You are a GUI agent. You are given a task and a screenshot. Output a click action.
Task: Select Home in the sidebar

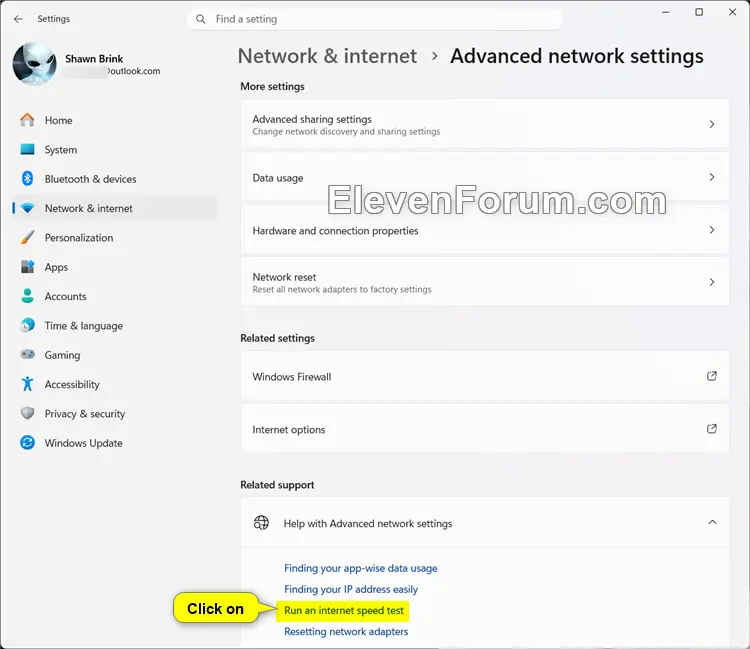click(115, 120)
